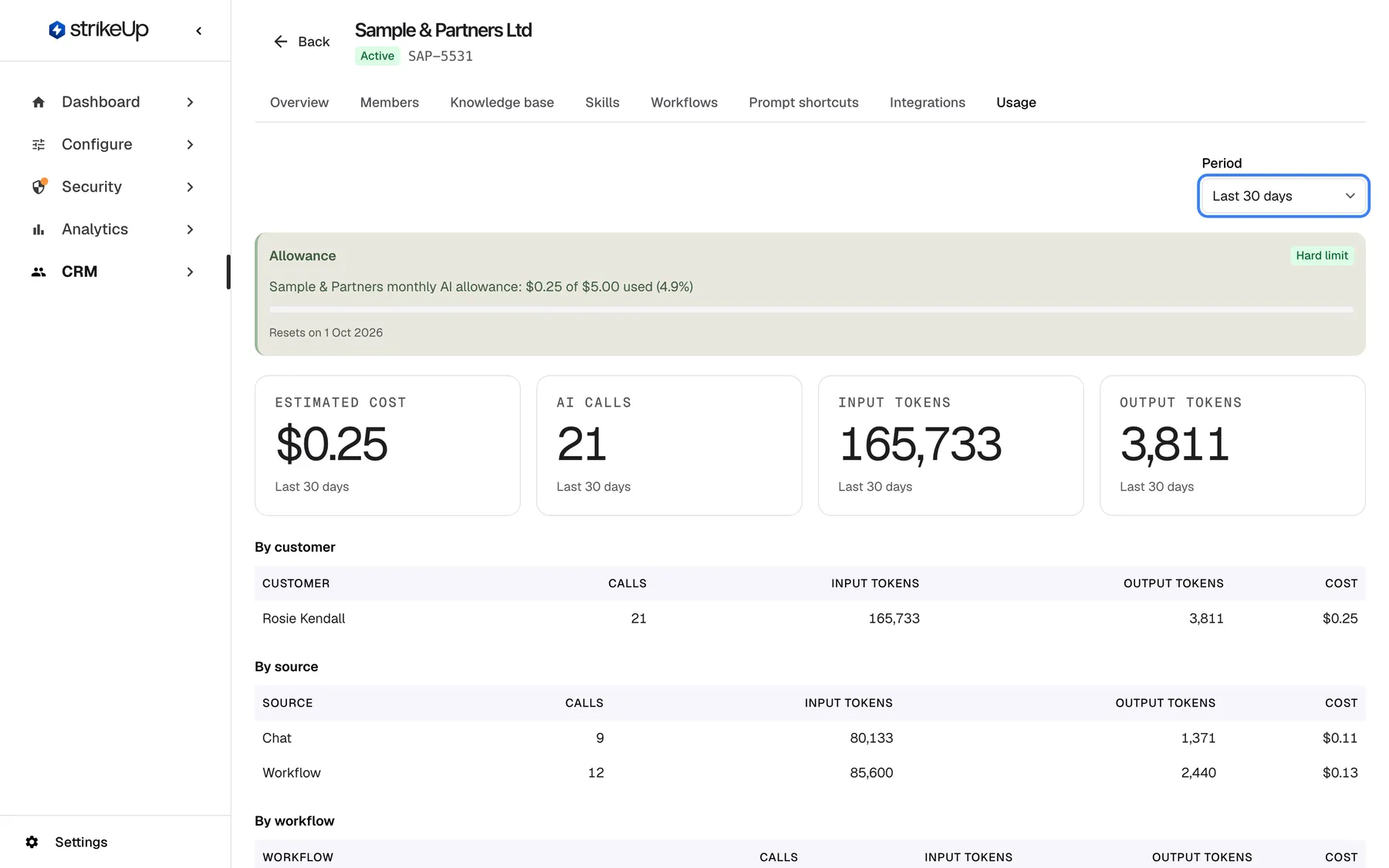Click the CRM people icon
Image resolution: width=1389 pixels, height=868 pixels.
click(x=39, y=272)
